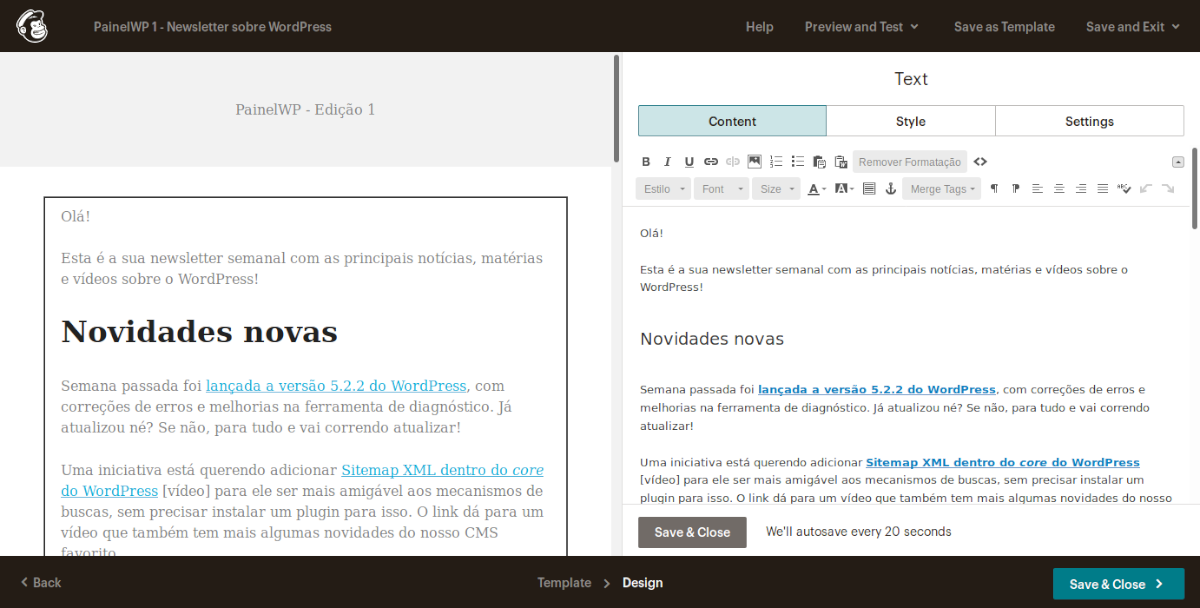Click the Remover Formatação button
The width and height of the screenshot is (1200, 608).
(909, 162)
